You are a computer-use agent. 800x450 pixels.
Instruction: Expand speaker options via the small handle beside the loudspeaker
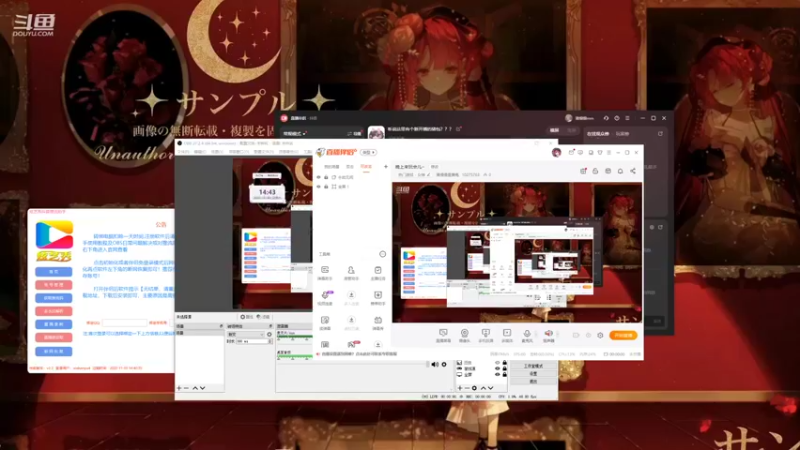point(557,334)
